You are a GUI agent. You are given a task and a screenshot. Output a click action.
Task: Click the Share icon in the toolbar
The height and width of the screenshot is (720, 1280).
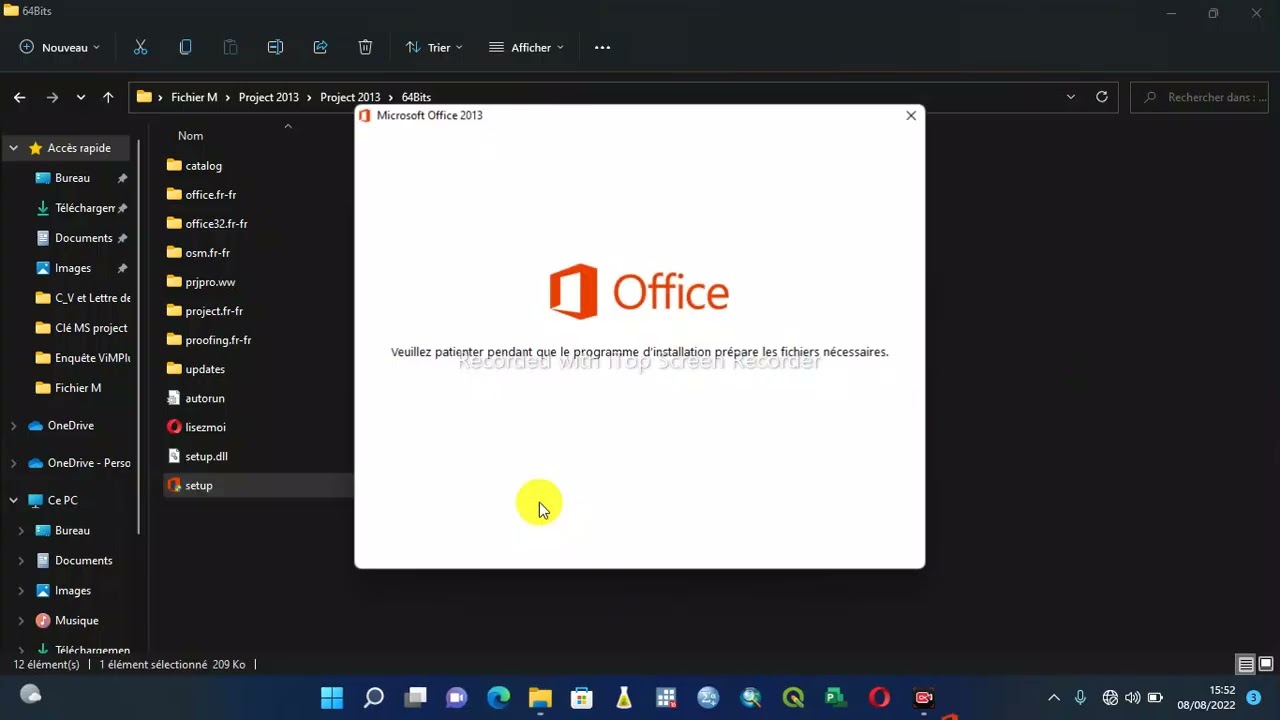click(x=320, y=47)
